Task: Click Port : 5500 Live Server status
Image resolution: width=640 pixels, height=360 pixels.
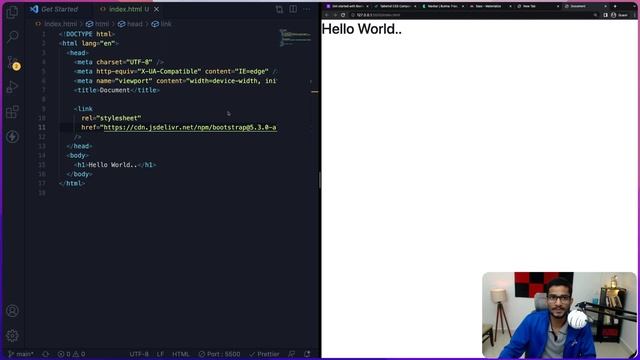Action: (x=220, y=354)
